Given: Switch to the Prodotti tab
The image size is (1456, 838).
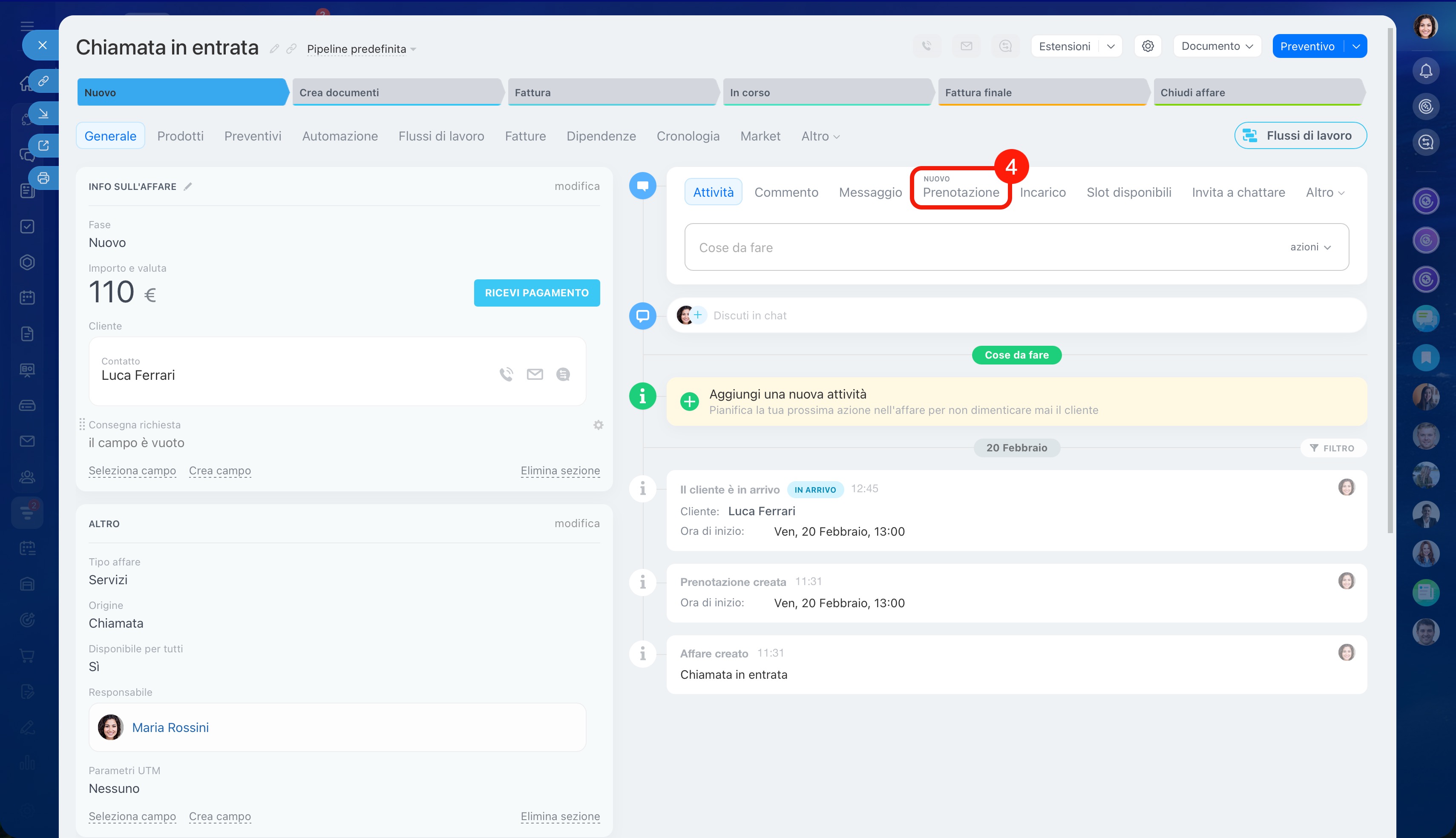Looking at the screenshot, I should point(180,136).
